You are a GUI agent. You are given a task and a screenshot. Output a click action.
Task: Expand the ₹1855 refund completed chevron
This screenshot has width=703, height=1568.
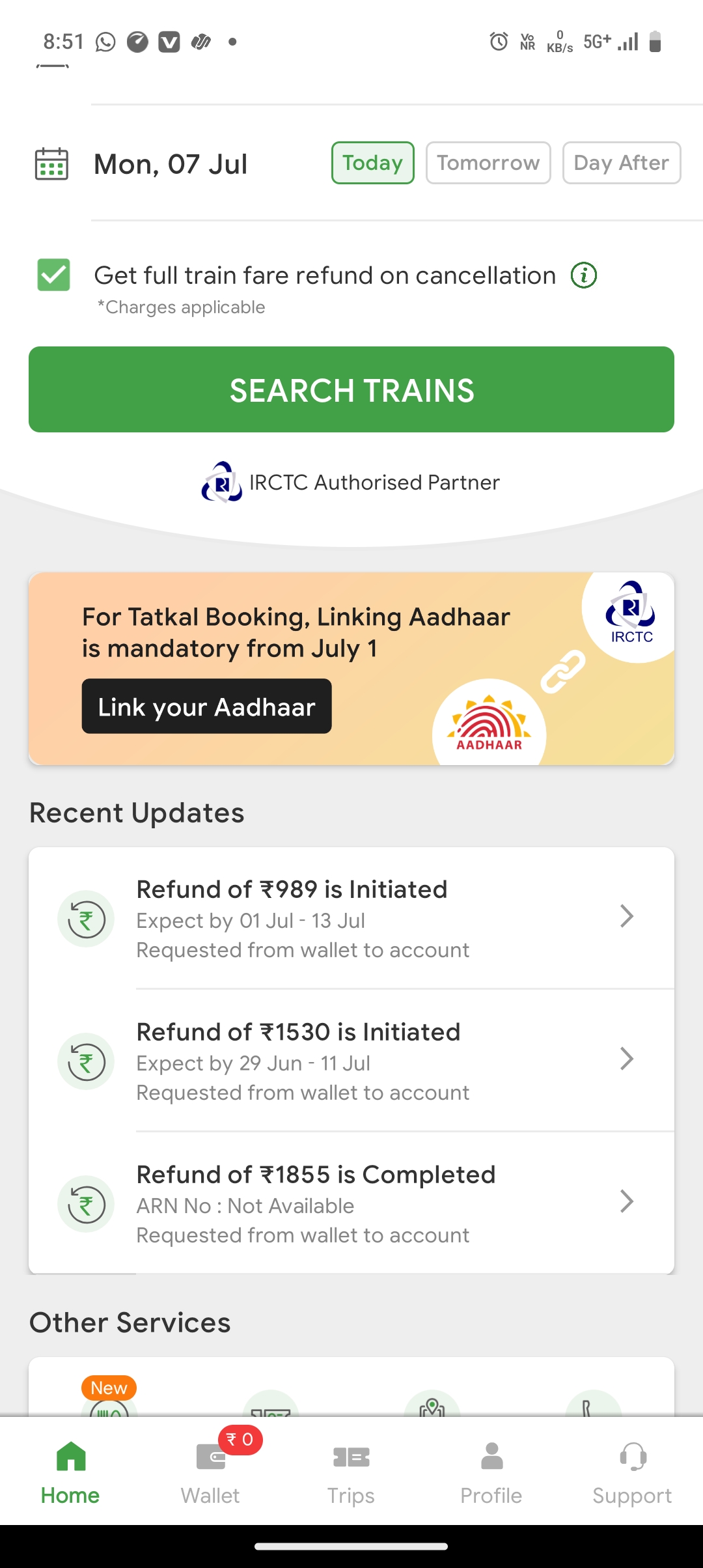tap(626, 1201)
